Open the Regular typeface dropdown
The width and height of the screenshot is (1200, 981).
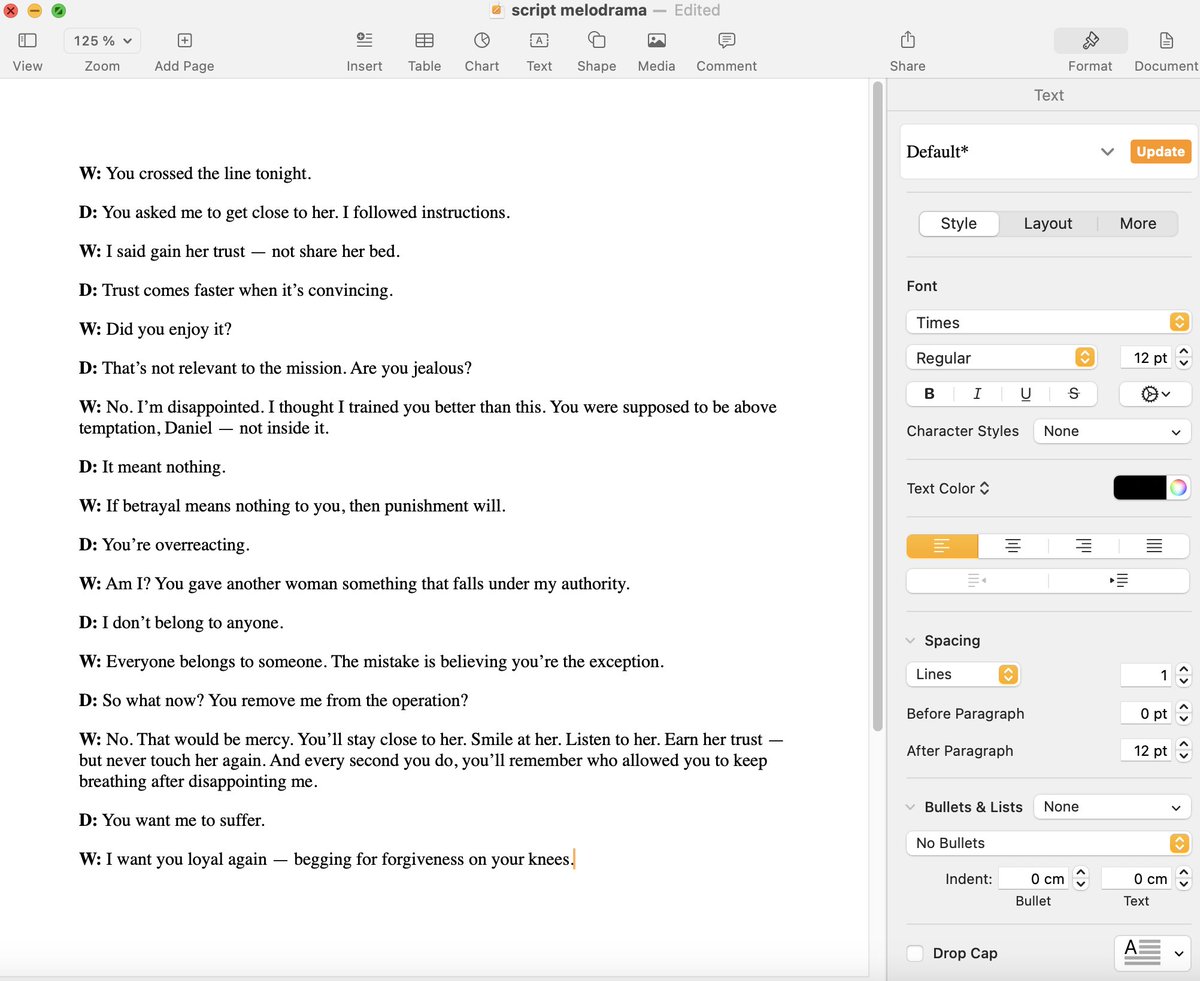pos(1001,358)
